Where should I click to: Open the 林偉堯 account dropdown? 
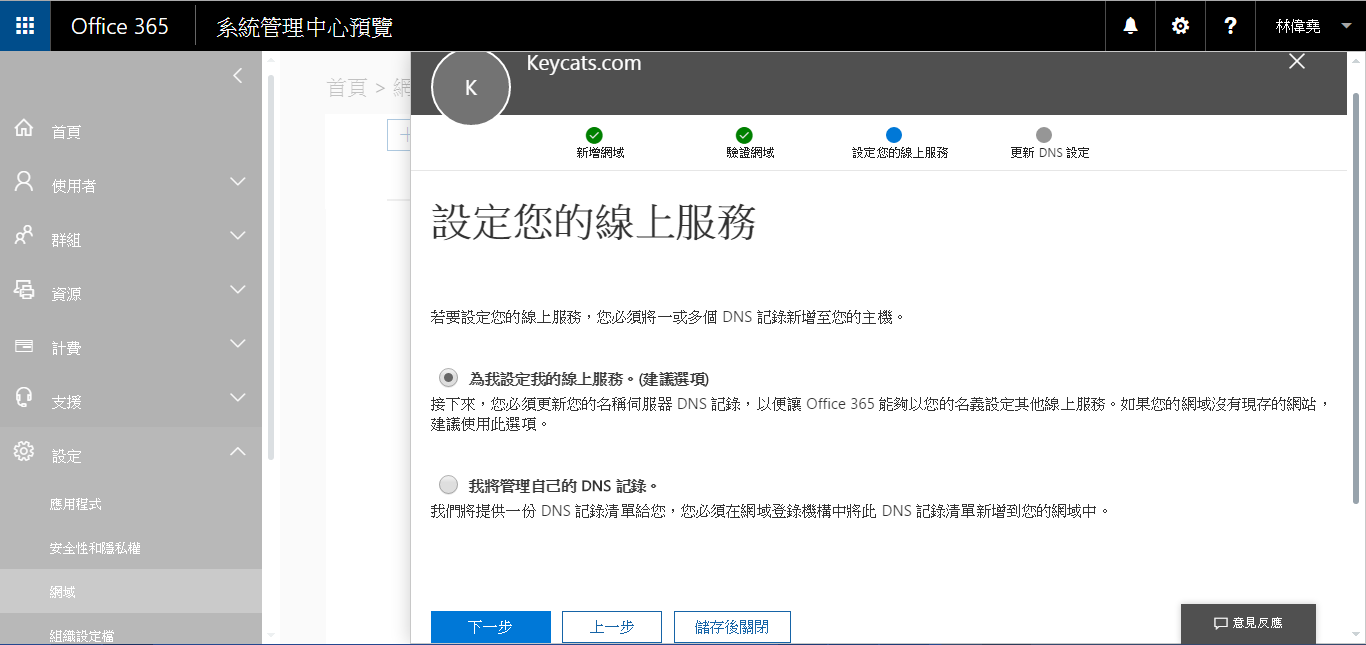pyautogui.click(x=1311, y=26)
